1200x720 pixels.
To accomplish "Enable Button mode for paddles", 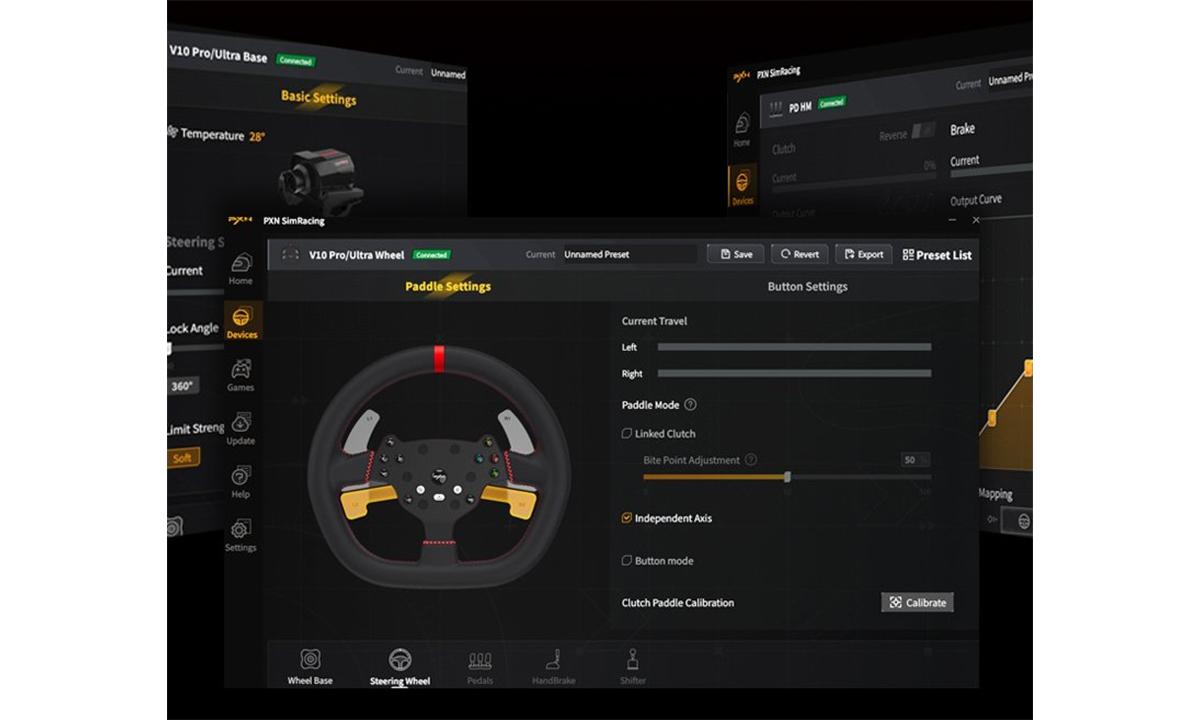I will click(626, 560).
